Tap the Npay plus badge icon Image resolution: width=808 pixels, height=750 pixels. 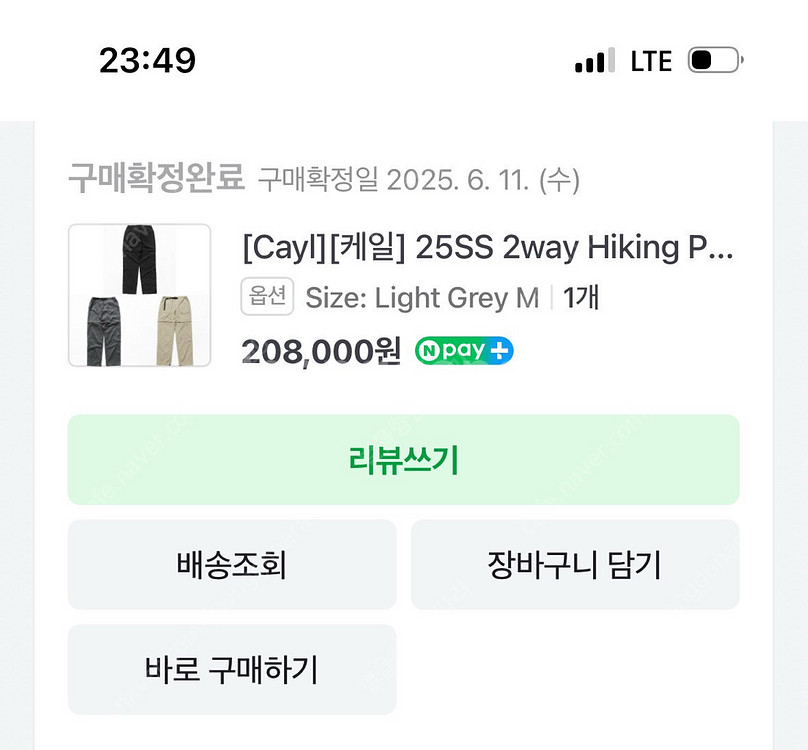click(x=463, y=350)
